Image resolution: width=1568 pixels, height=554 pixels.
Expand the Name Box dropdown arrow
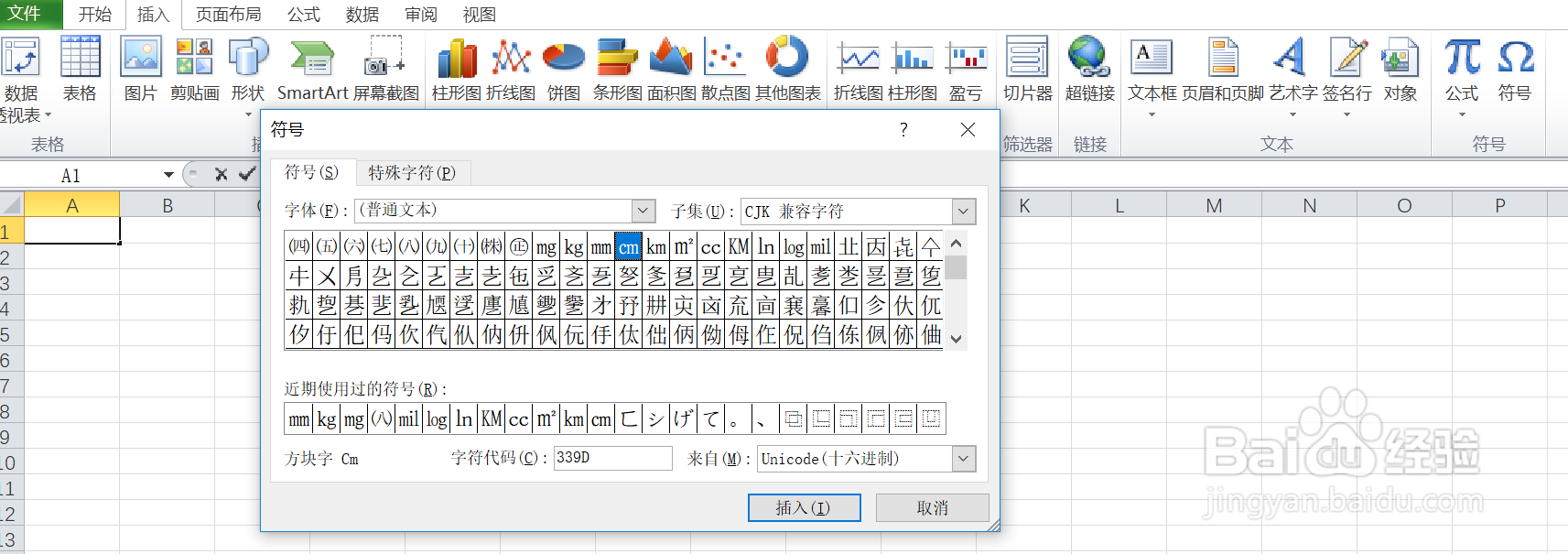click(168, 175)
